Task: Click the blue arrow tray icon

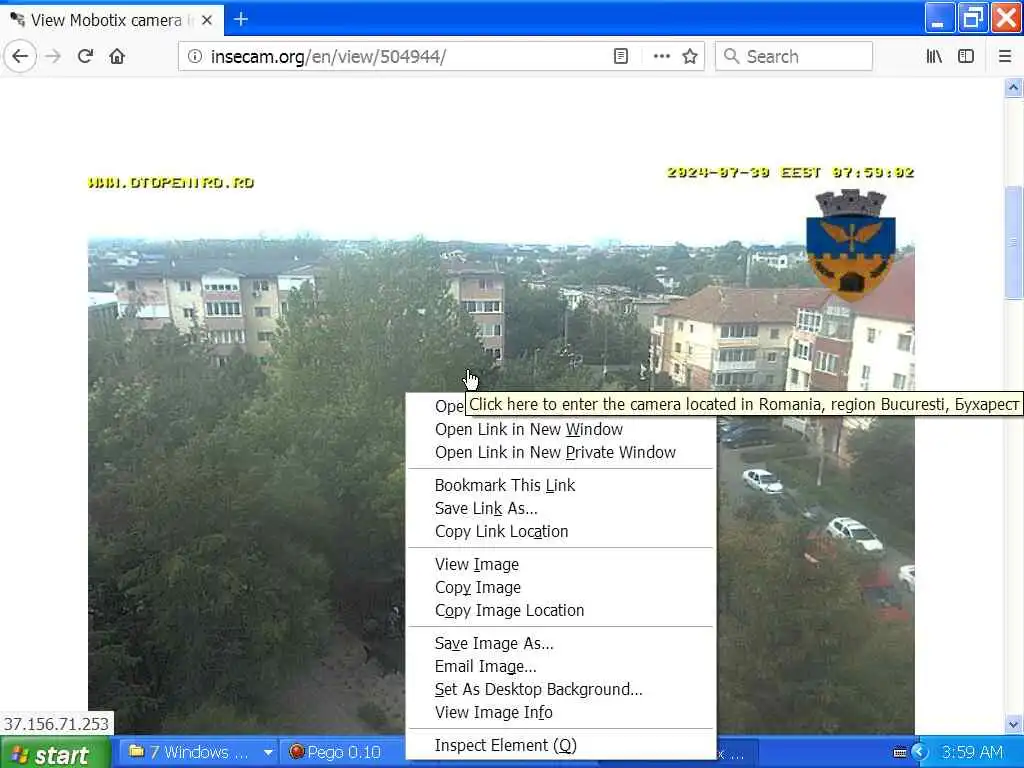Action: pyautogui.click(x=920, y=752)
